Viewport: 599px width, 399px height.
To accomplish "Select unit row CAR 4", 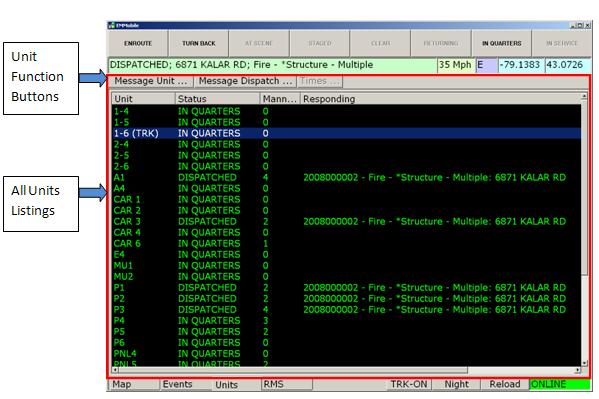I will pos(346,233).
